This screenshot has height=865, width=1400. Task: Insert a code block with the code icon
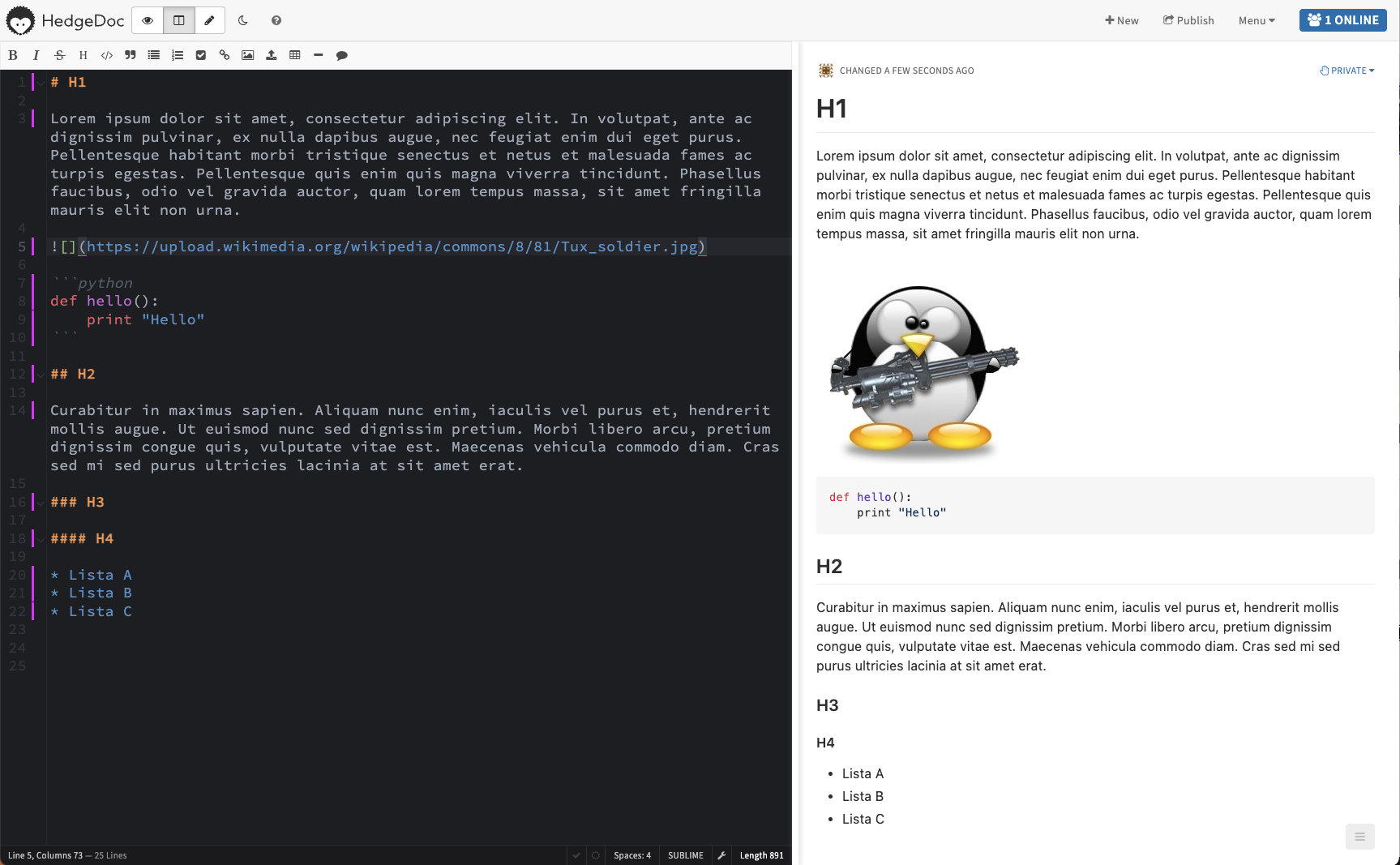point(106,55)
